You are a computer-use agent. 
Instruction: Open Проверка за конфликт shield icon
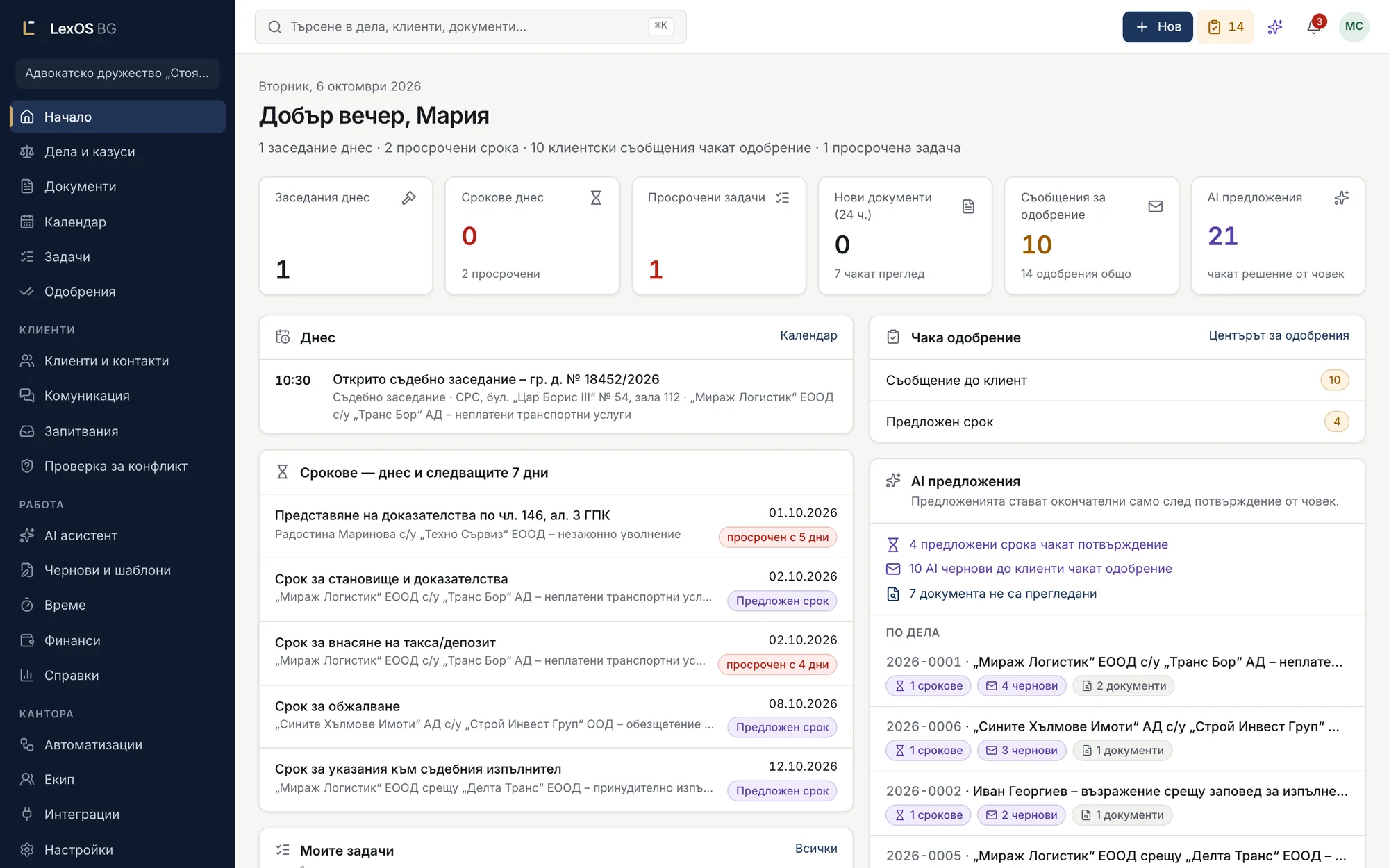tap(27, 466)
